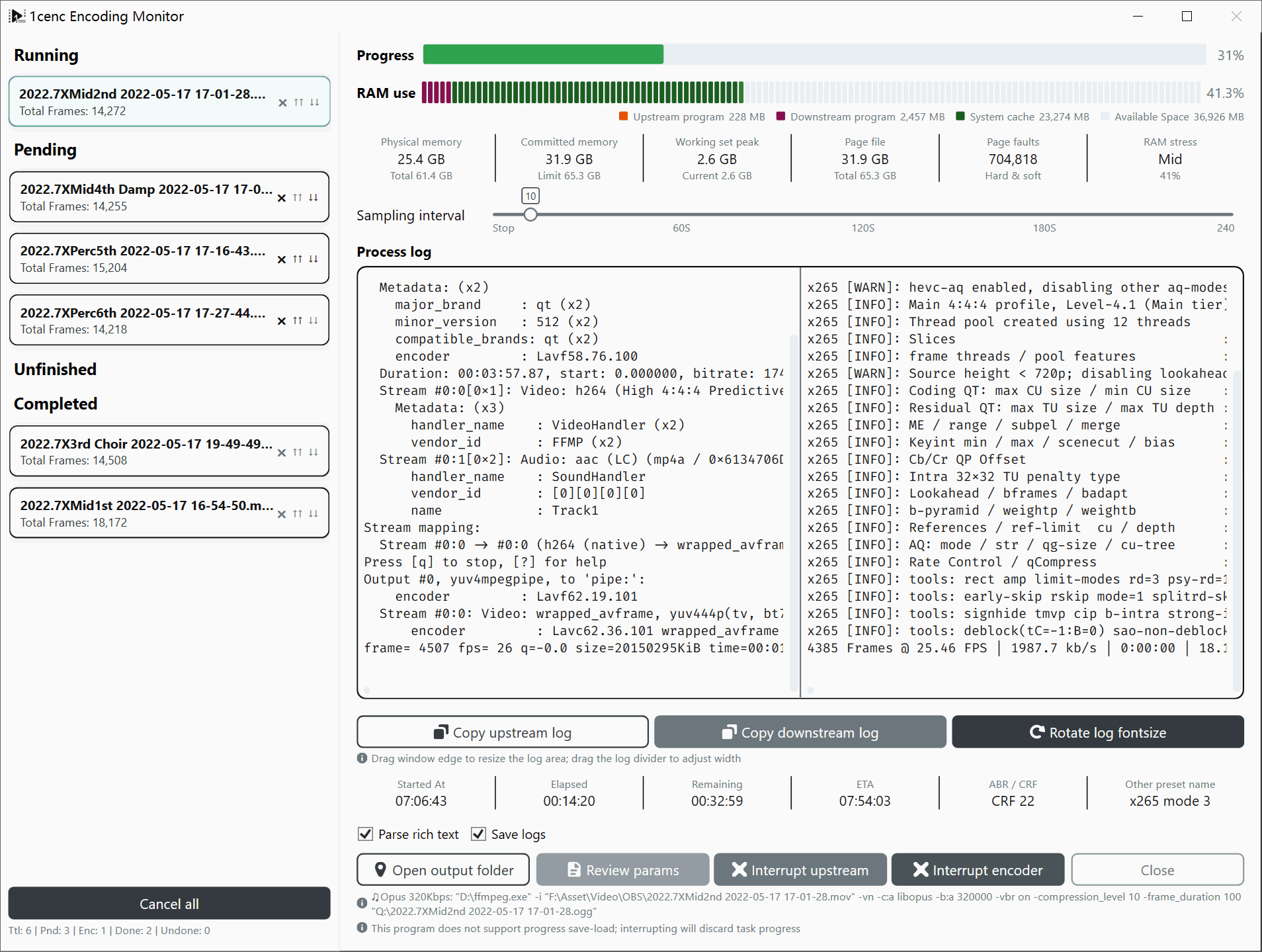
Task: Remove the completed 2022.7XMid1st task
Action: (282, 514)
